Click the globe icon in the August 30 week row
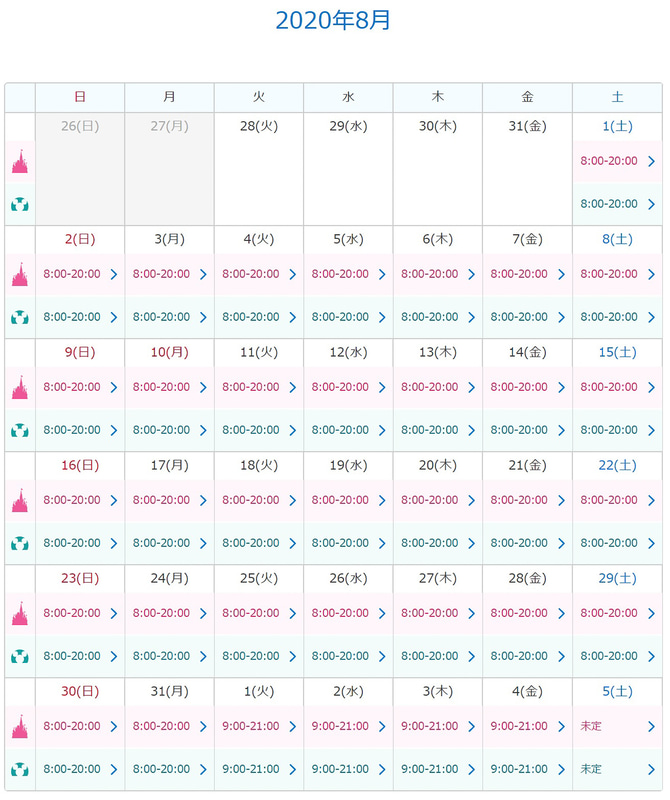670x800 pixels. click(20, 769)
